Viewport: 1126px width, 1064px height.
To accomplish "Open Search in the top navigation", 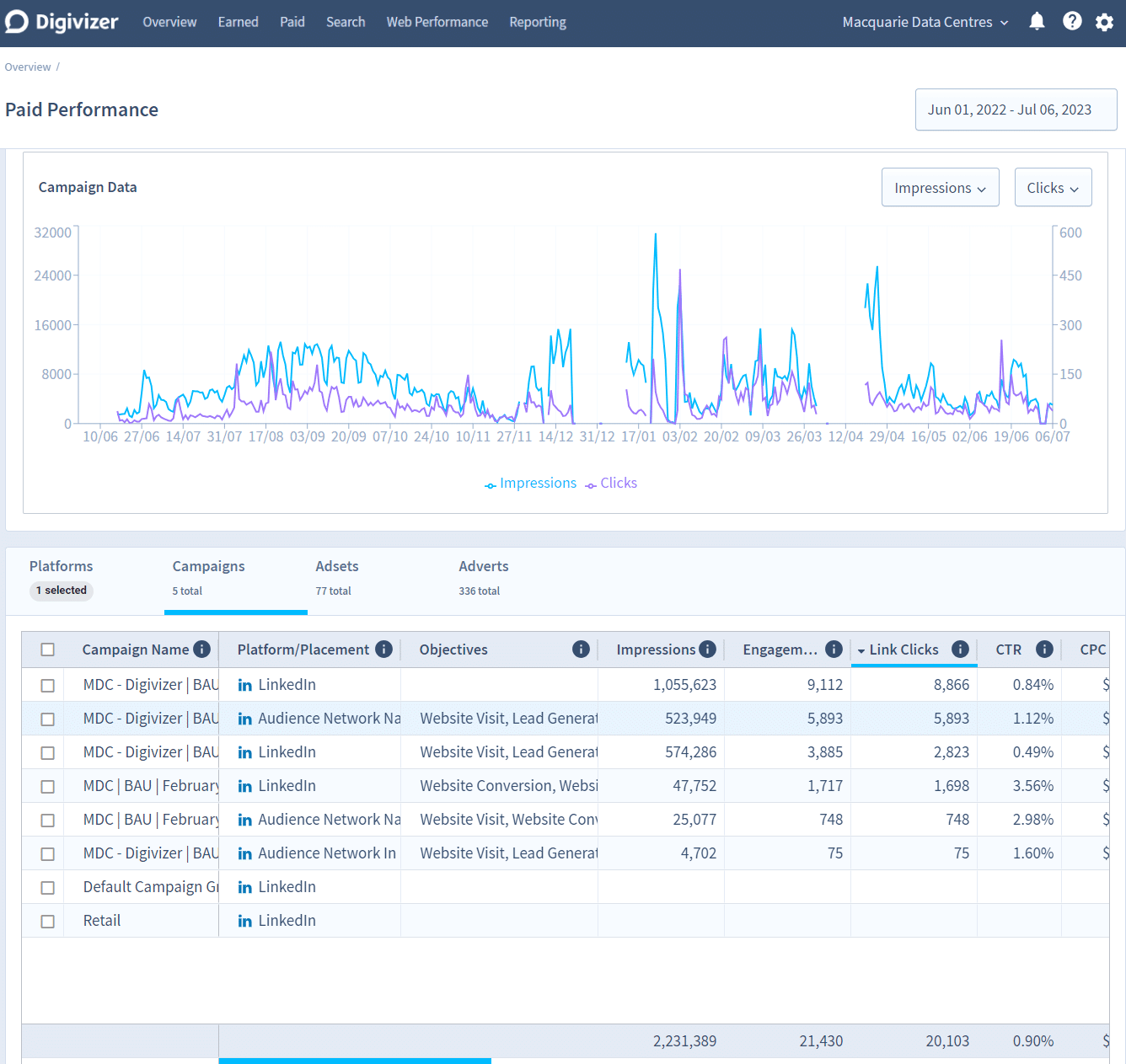I will [346, 22].
